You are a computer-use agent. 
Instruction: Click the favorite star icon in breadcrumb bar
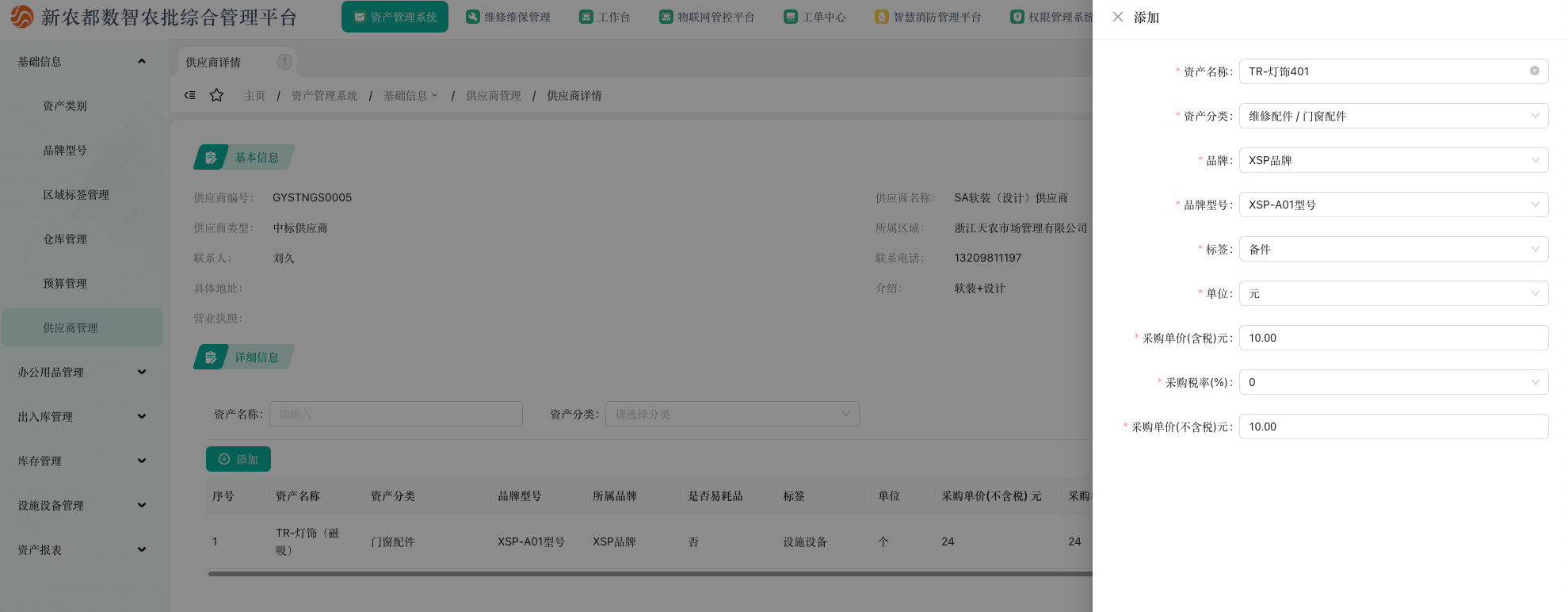click(216, 95)
